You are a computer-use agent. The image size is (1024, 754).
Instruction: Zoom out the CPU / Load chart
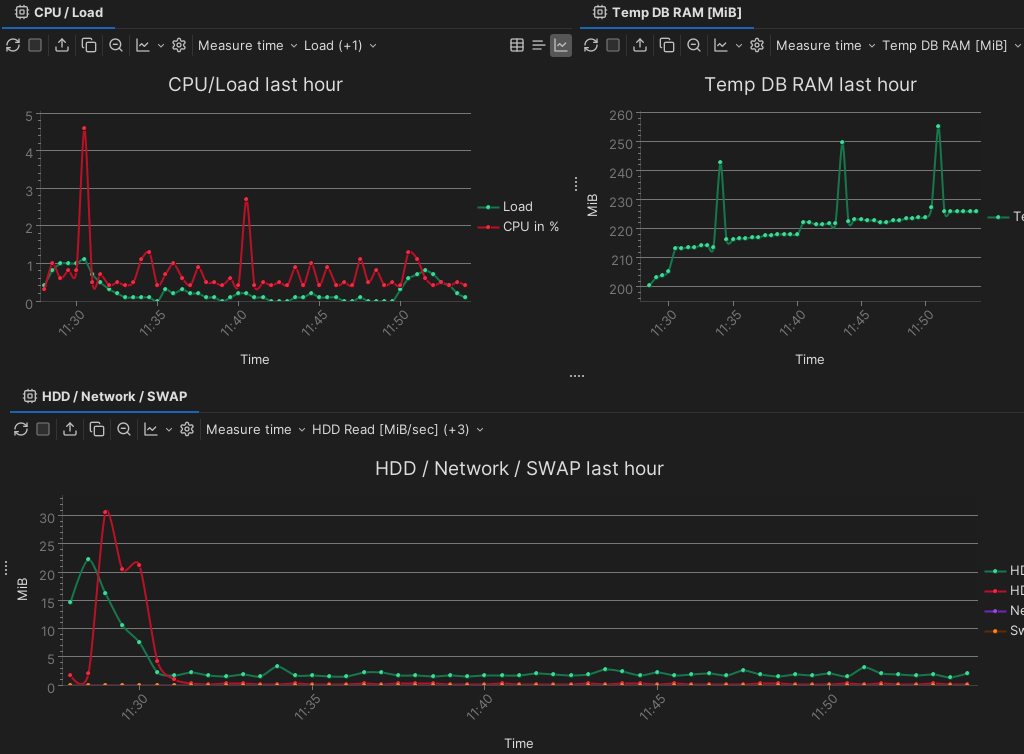click(x=116, y=45)
